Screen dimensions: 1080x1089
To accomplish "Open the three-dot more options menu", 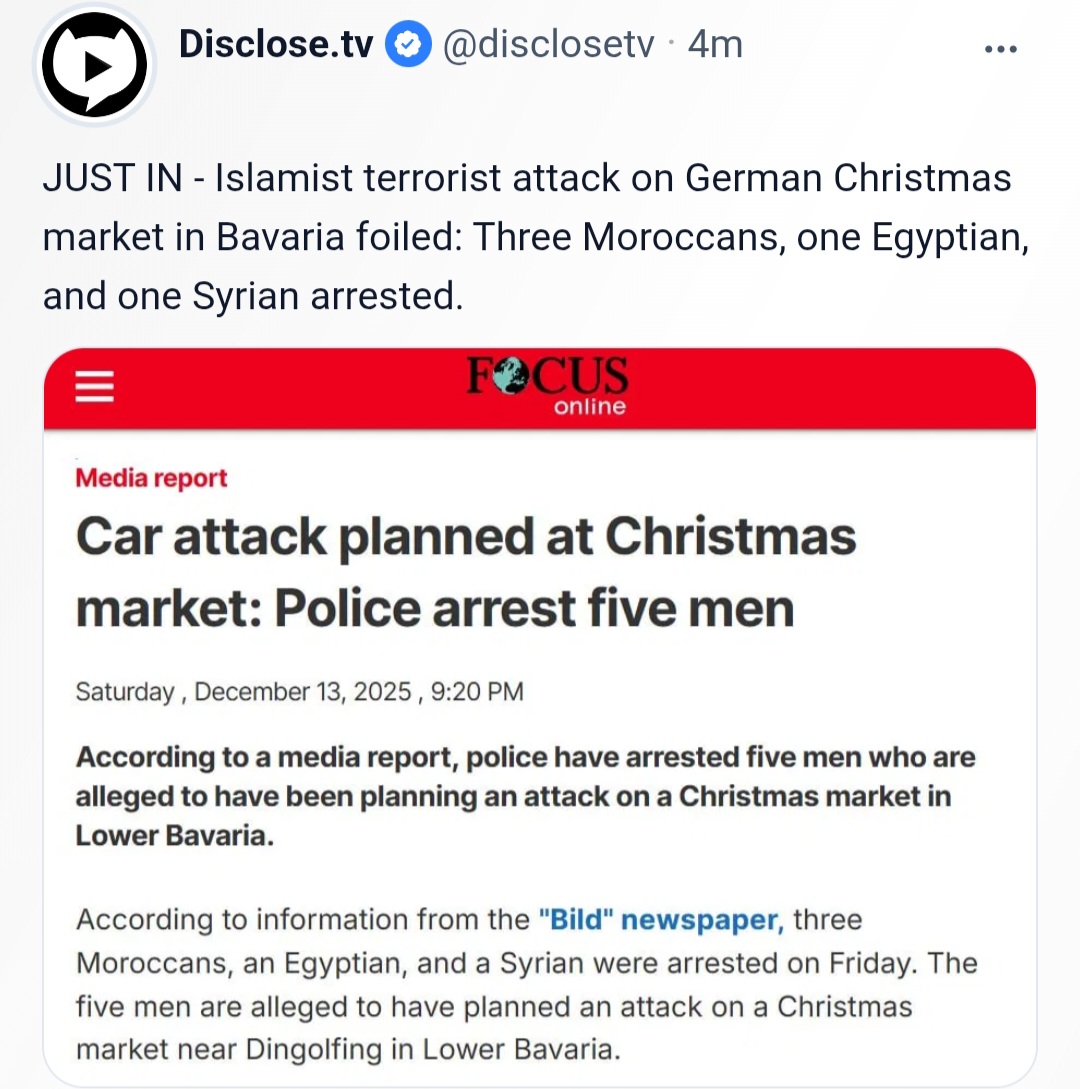I will pyautogui.click(x=1000, y=49).
